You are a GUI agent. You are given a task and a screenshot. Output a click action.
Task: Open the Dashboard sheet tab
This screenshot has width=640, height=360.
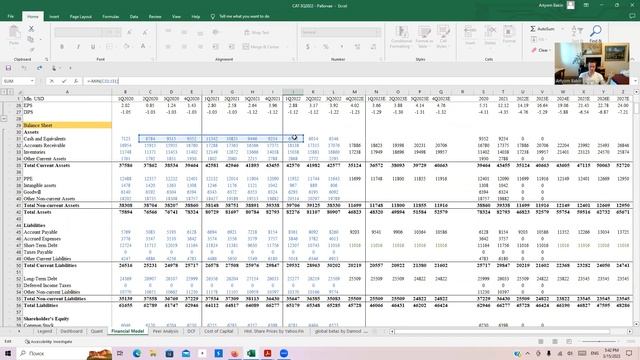[71, 331]
